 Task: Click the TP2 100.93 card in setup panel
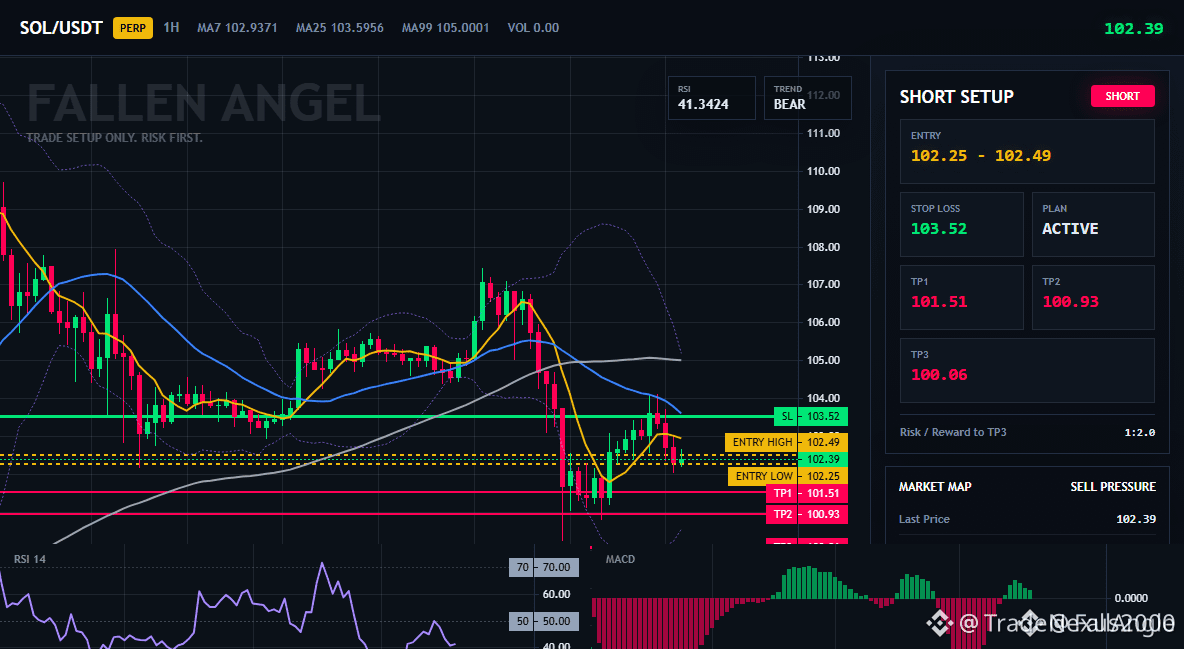click(1093, 297)
